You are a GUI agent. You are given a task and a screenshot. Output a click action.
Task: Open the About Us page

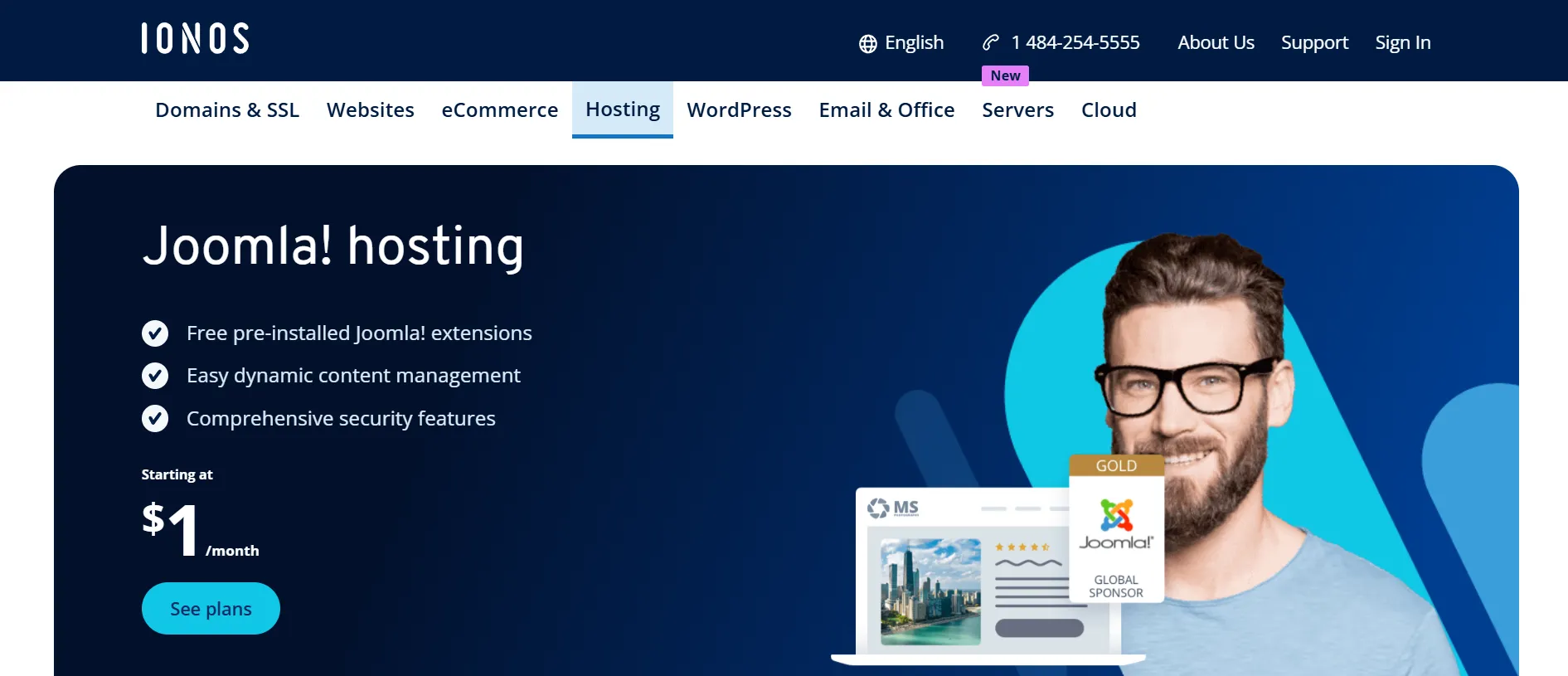[x=1216, y=43]
